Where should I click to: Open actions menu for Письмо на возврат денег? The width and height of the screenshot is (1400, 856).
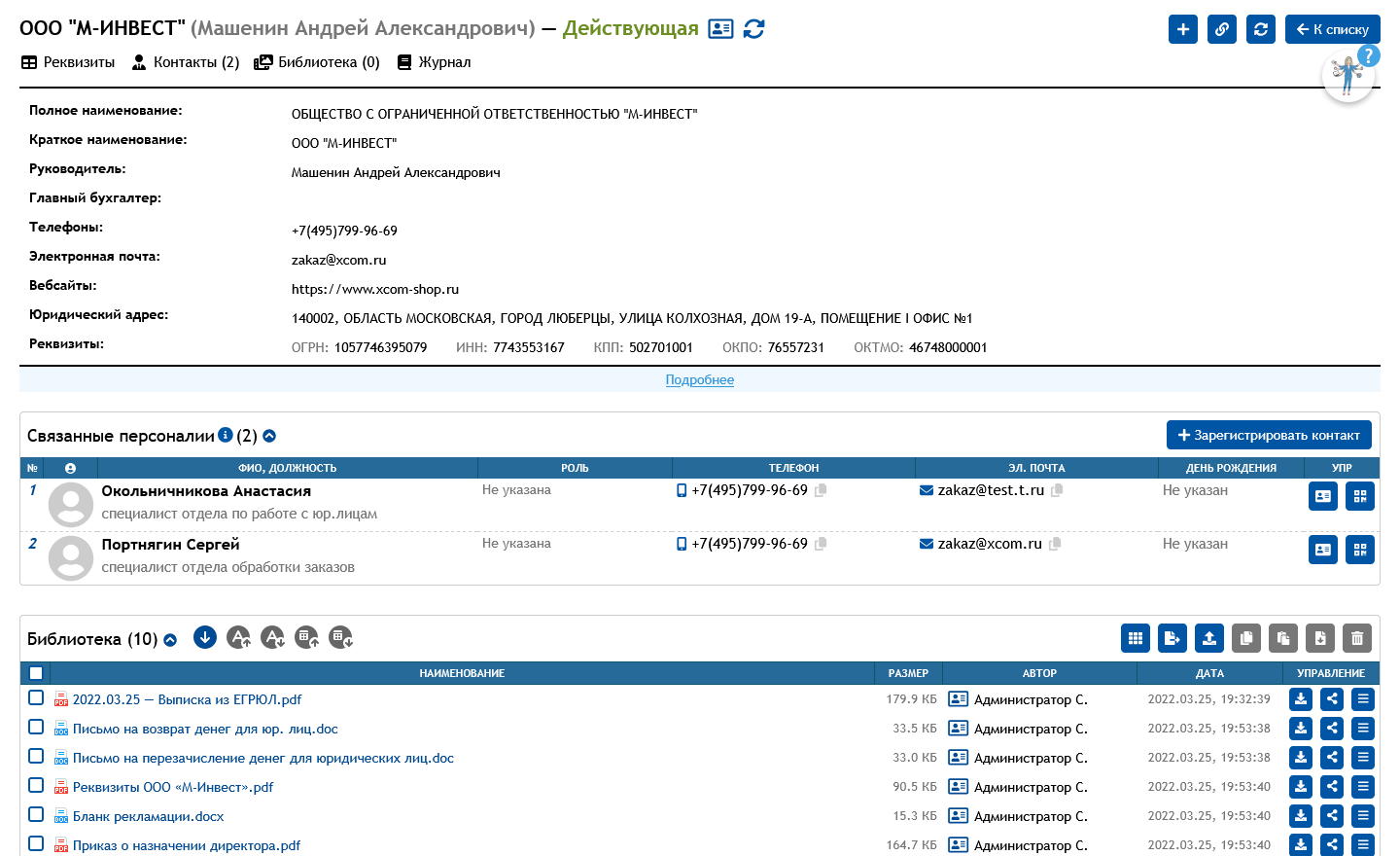click(x=1363, y=729)
